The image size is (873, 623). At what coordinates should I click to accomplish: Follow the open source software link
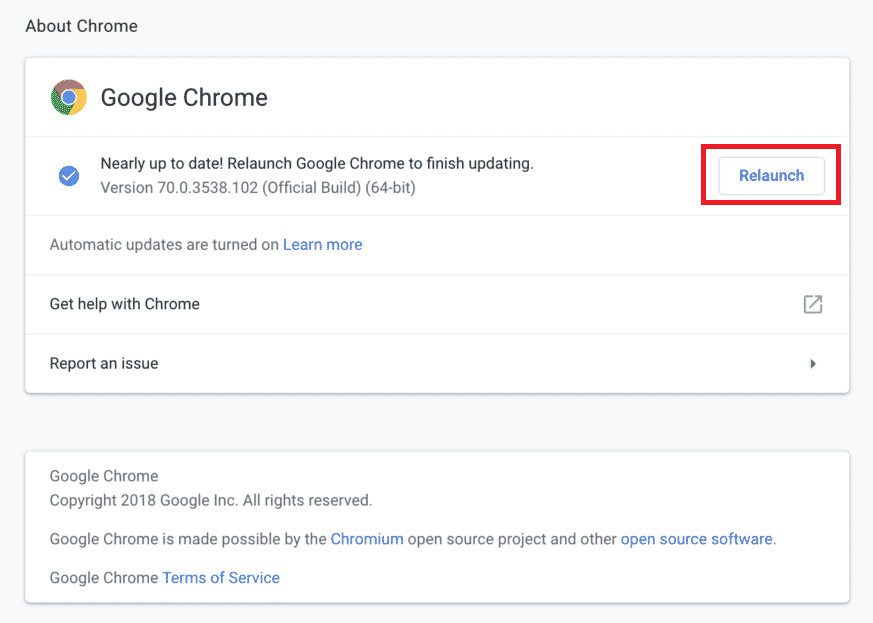coord(696,539)
